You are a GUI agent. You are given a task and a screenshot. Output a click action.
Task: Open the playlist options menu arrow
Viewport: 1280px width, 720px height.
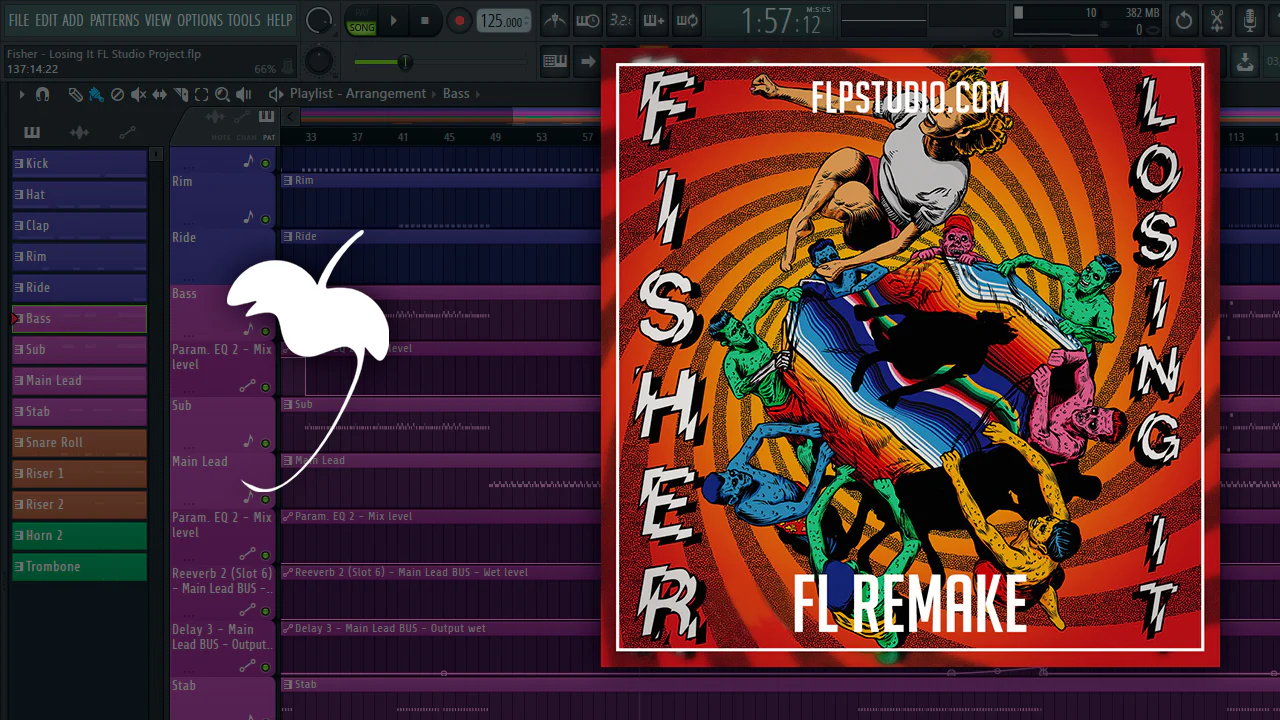21,94
